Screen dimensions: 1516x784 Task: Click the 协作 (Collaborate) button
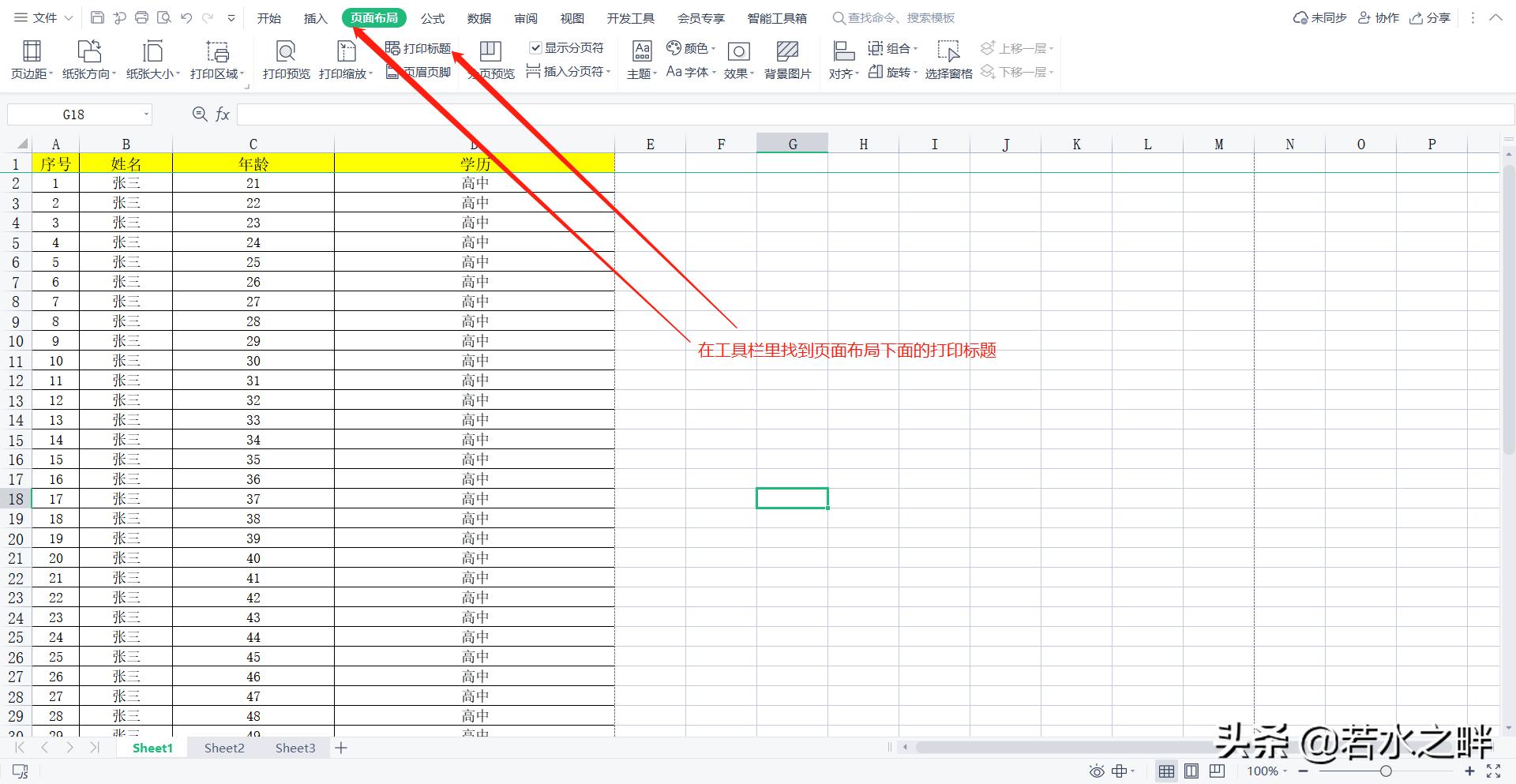click(1379, 17)
